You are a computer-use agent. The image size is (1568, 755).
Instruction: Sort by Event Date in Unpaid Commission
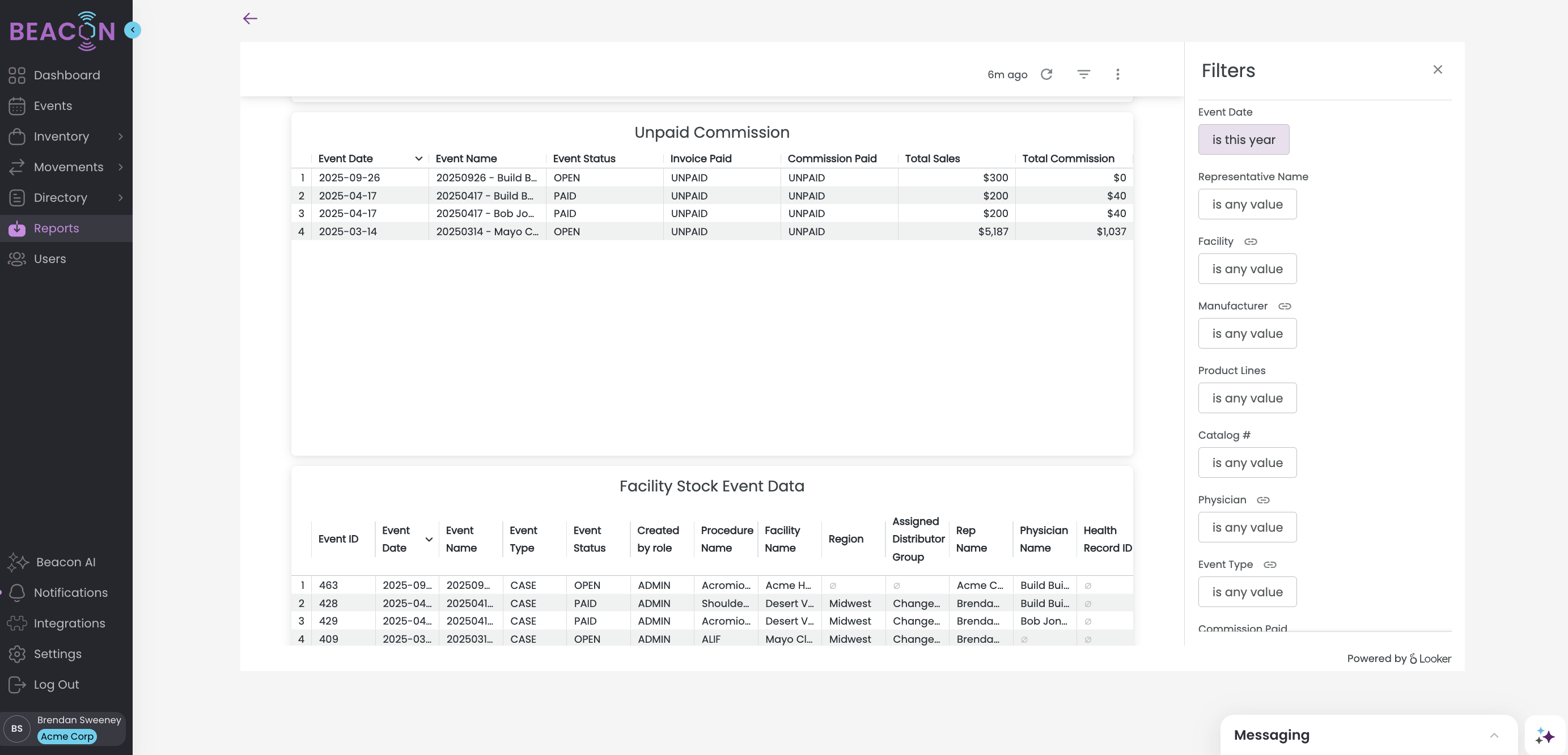pyautogui.click(x=346, y=158)
